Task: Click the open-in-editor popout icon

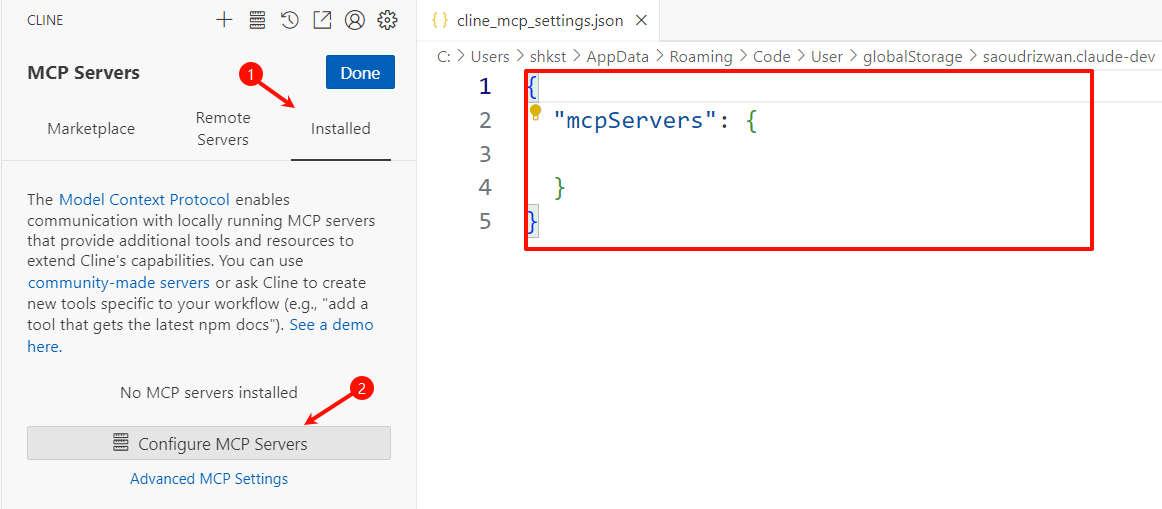Action: tap(322, 20)
